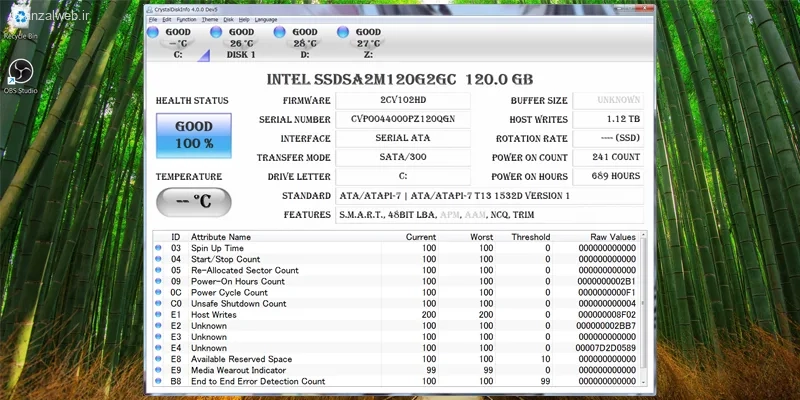The width and height of the screenshot is (800, 400).
Task: Open the Function menu
Action: tap(186, 20)
